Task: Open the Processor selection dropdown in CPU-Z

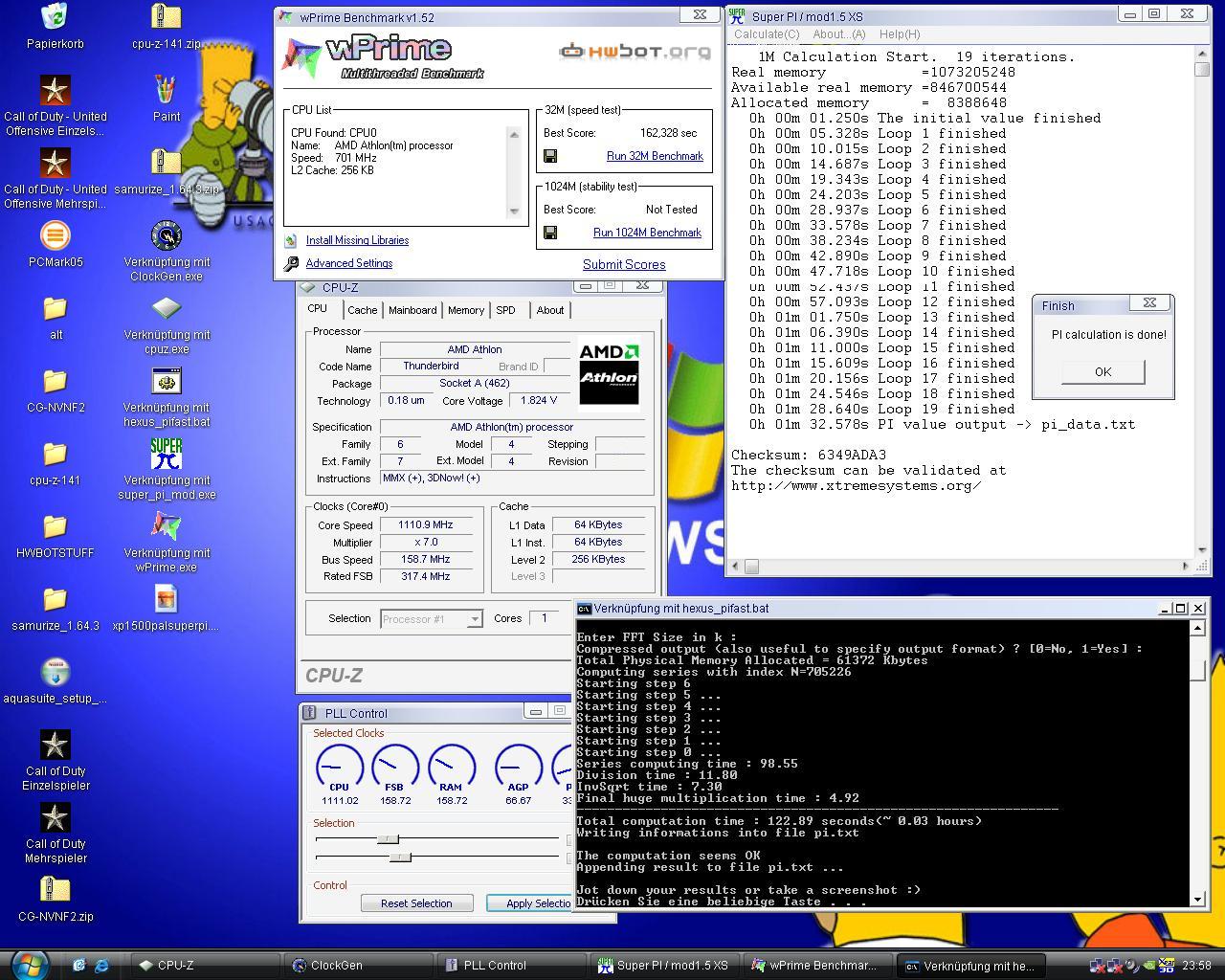Action: point(432,619)
